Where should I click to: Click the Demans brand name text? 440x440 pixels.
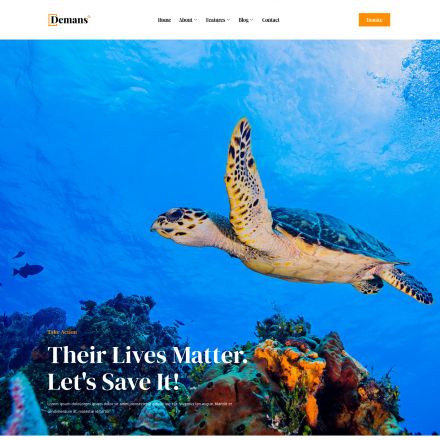pyautogui.click(x=70, y=20)
